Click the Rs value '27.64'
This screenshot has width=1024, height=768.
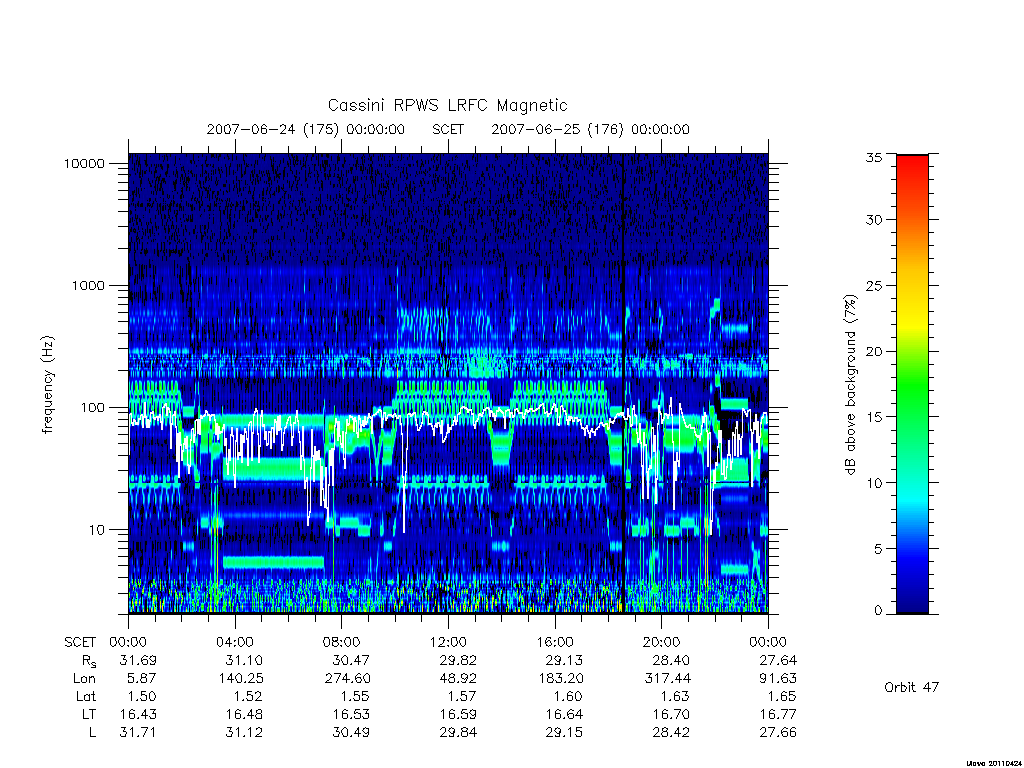coord(778,660)
